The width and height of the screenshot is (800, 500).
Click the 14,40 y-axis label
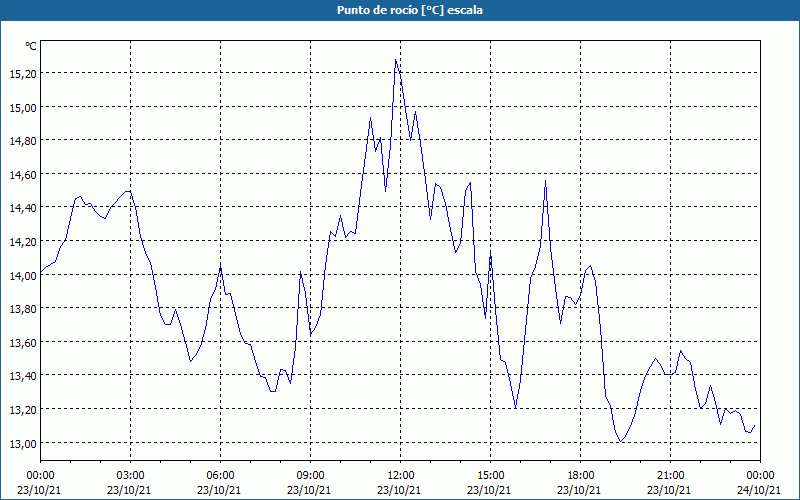pos(23,208)
